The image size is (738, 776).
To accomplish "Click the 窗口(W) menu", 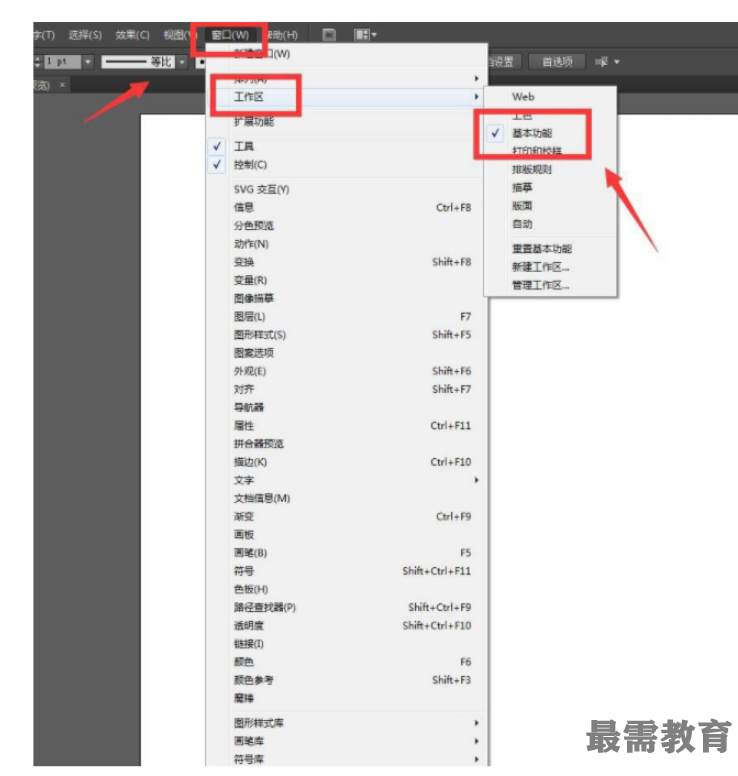I will click(230, 35).
